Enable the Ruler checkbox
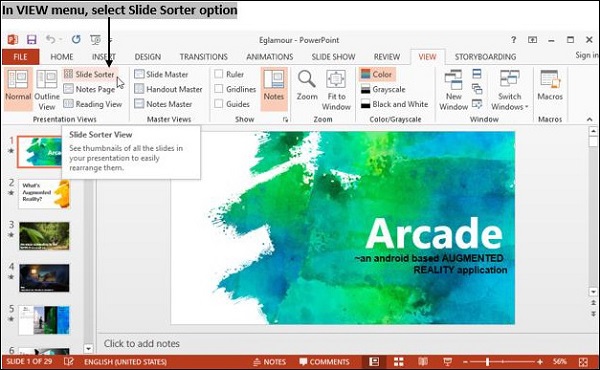Screen dimensions: 600x370 pos(219,74)
